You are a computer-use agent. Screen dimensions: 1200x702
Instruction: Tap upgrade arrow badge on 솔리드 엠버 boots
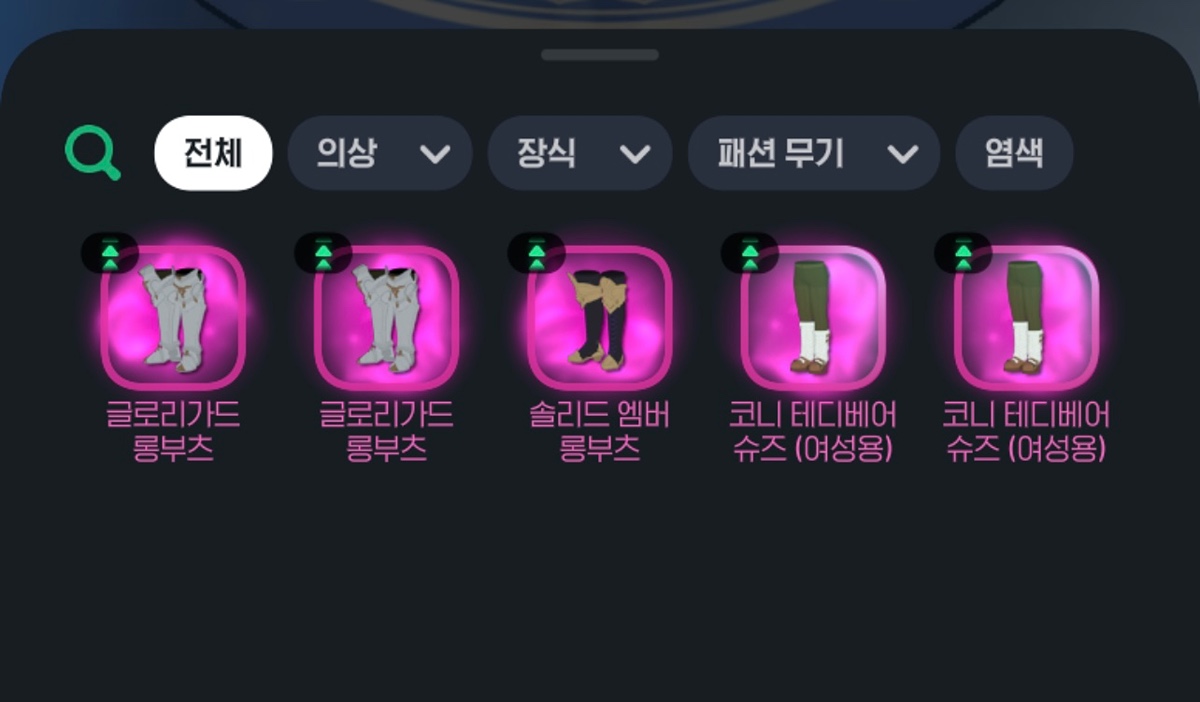pyautogui.click(x=536, y=253)
